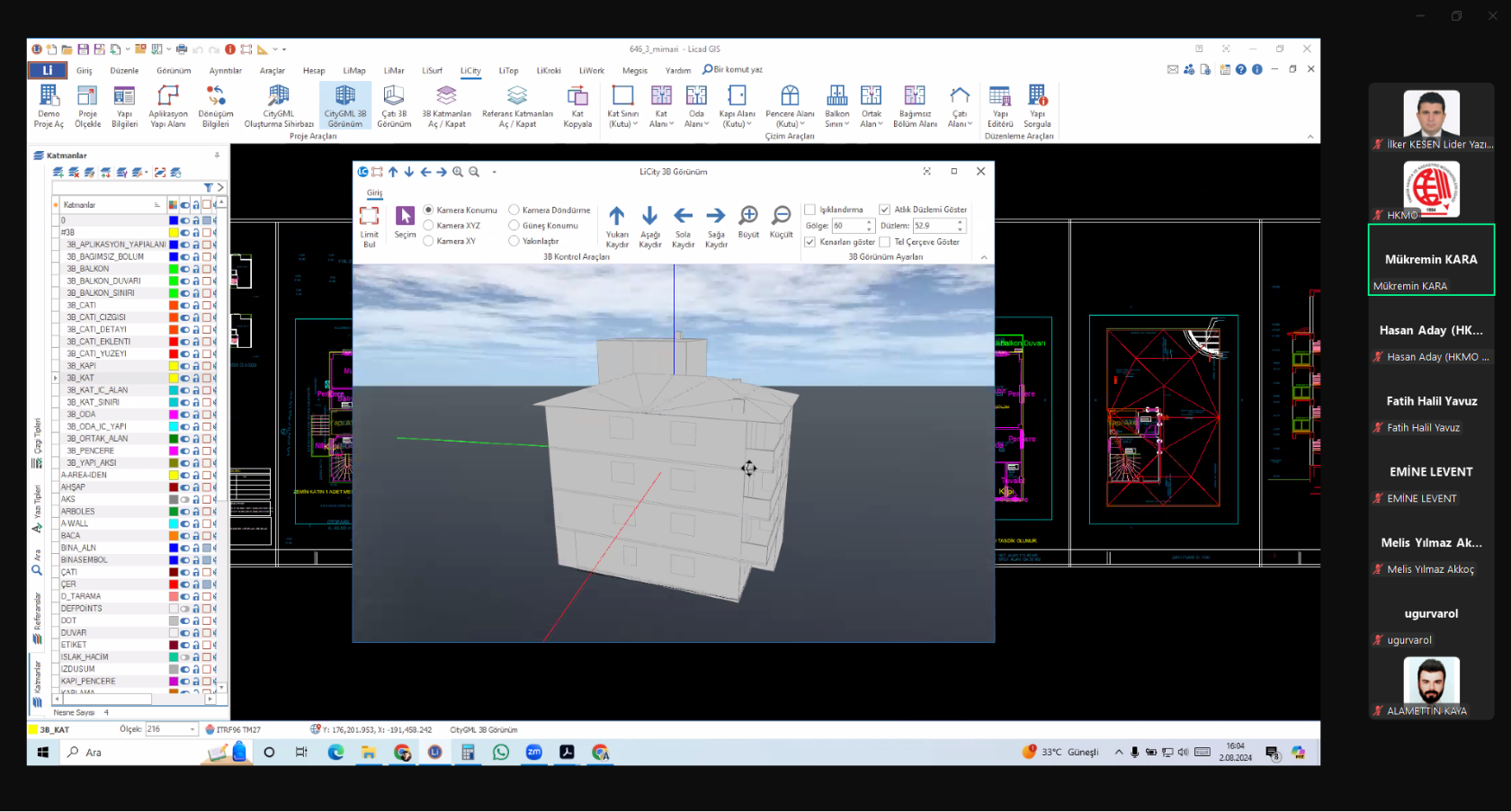1511x812 pixels.
Task: Open the Giriş ribbon tab
Action: click(x=85, y=70)
